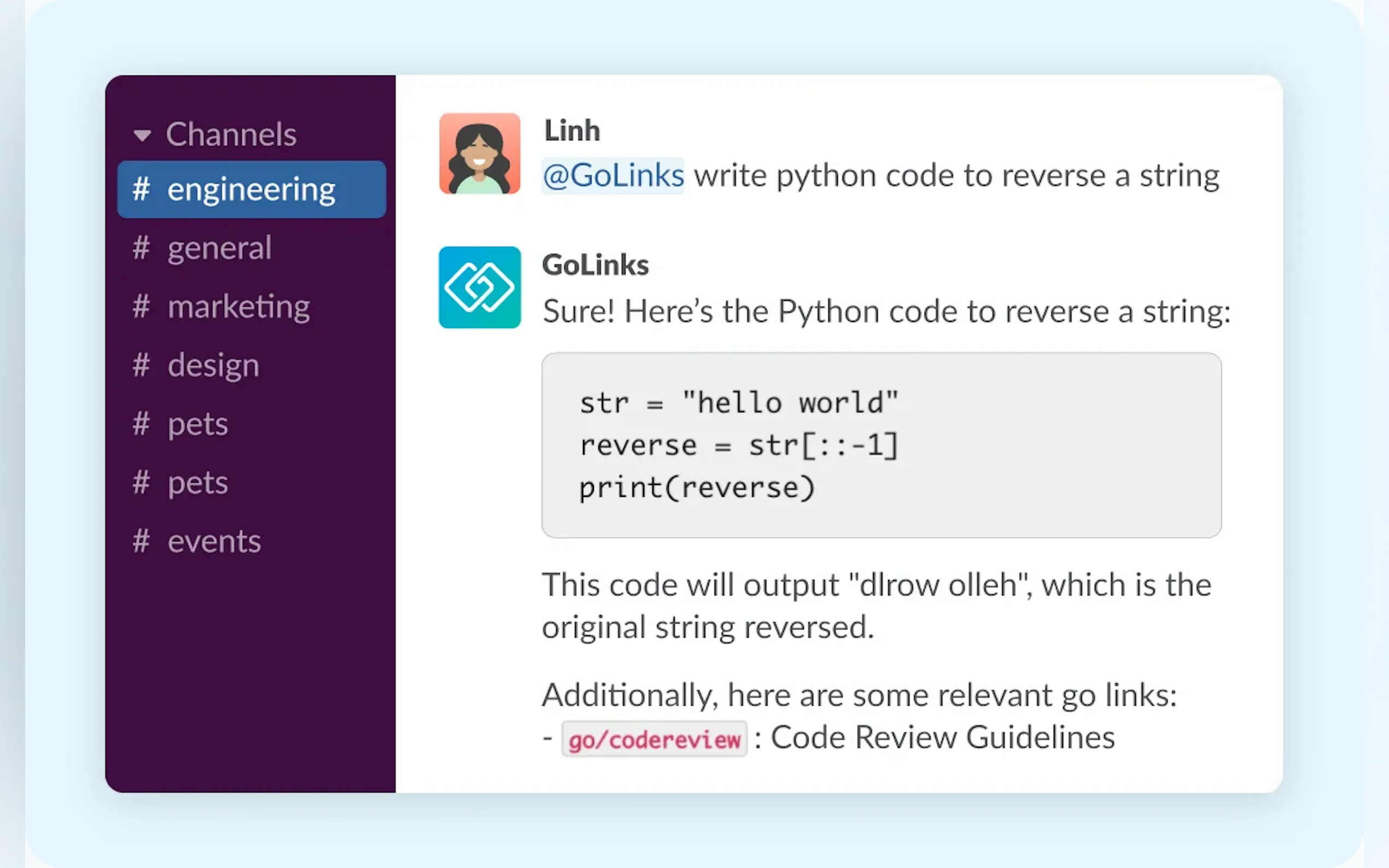Open the pets channel directly below design
1389x868 pixels.
[x=197, y=424]
